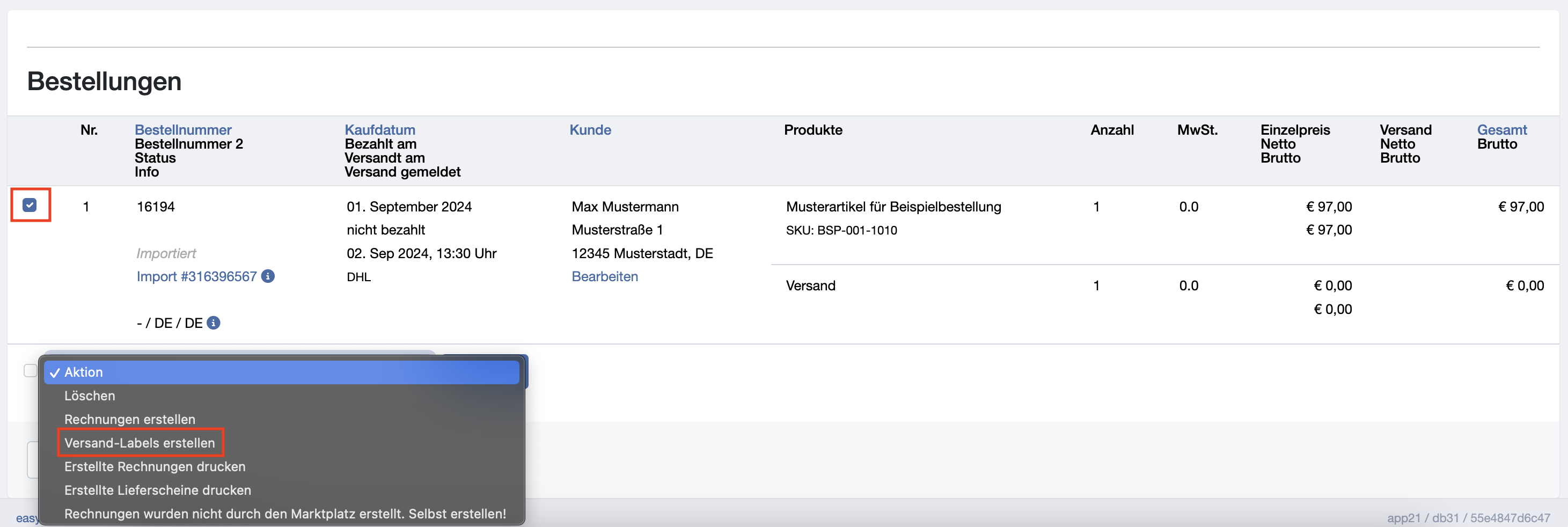Click Bearbeiten link for Max Mustermann
The height and width of the screenshot is (527, 1568).
click(605, 276)
